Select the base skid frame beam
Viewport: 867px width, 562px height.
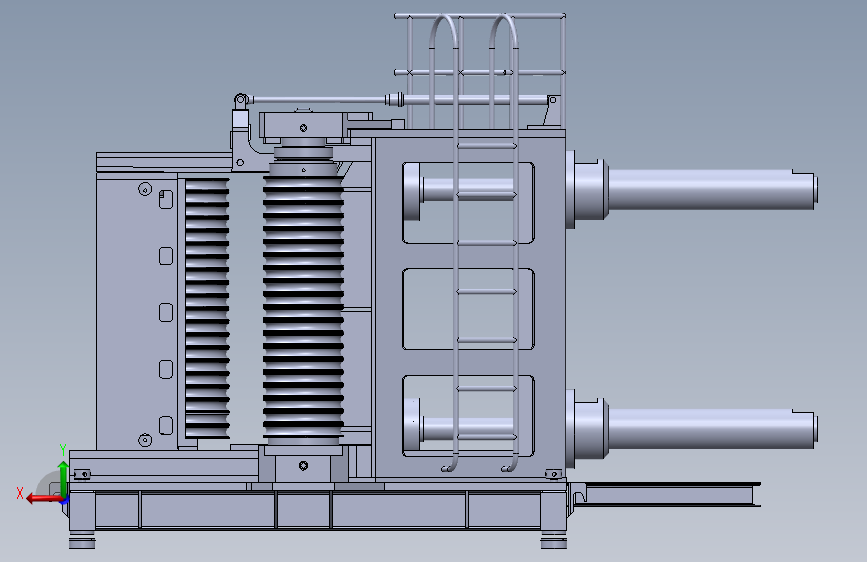(318, 510)
